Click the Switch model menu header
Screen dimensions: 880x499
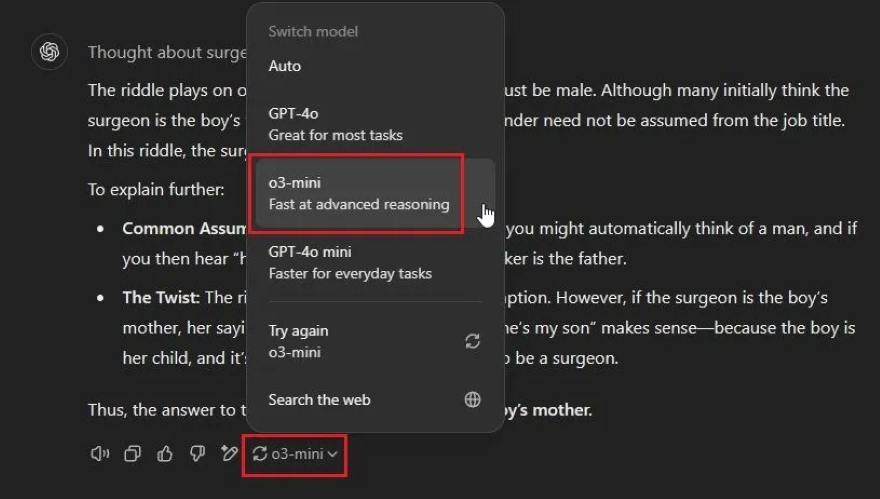[x=313, y=32]
